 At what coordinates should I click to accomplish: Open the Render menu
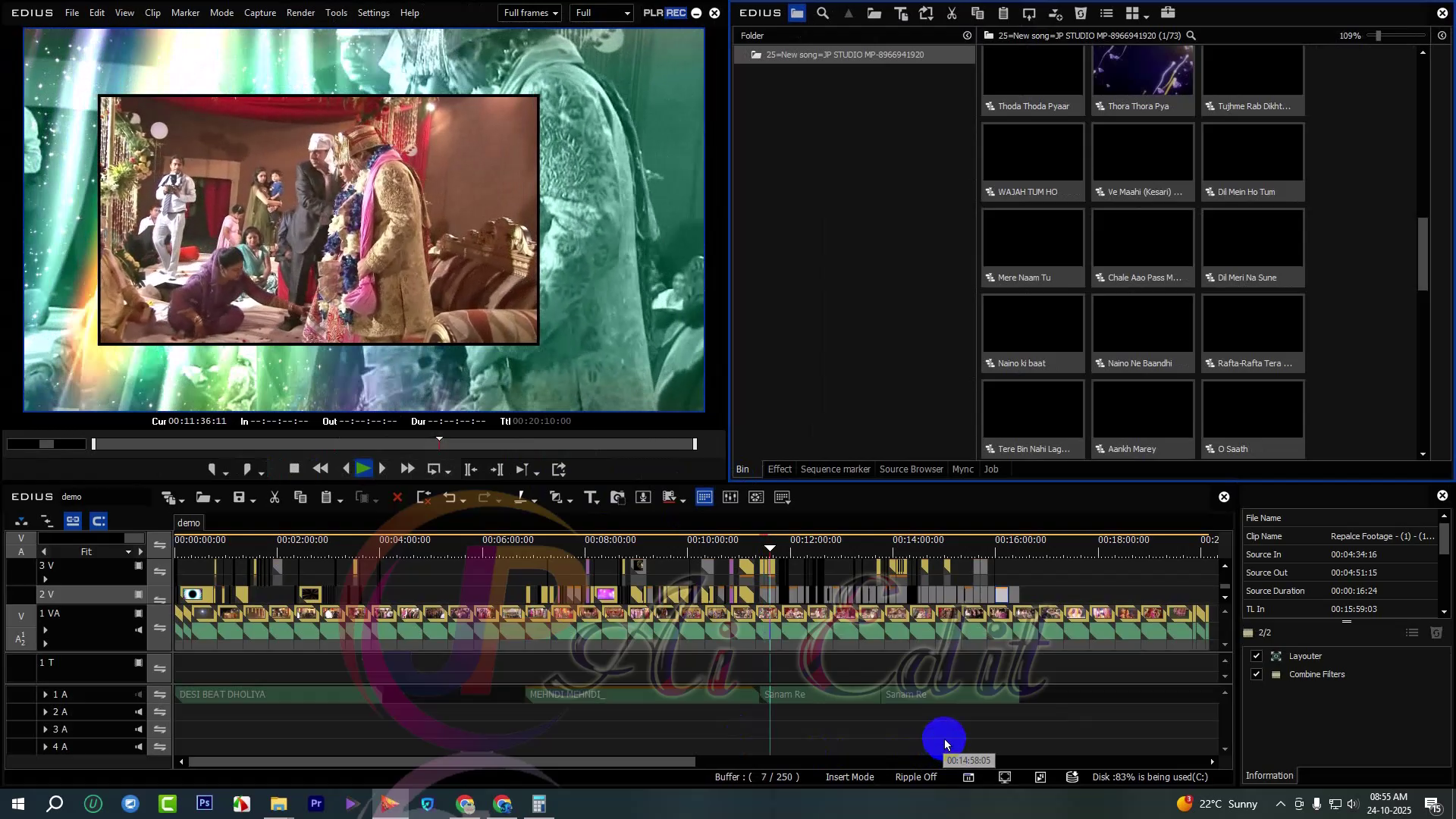click(300, 13)
